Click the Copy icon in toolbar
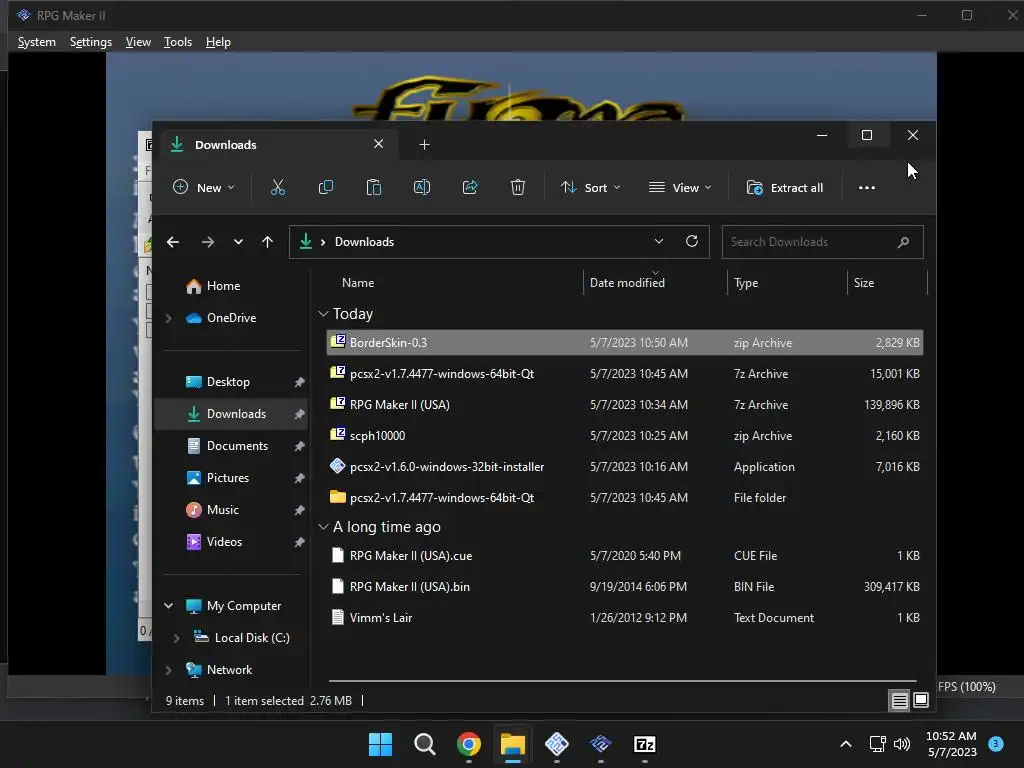Image resolution: width=1024 pixels, height=768 pixels. 326,188
